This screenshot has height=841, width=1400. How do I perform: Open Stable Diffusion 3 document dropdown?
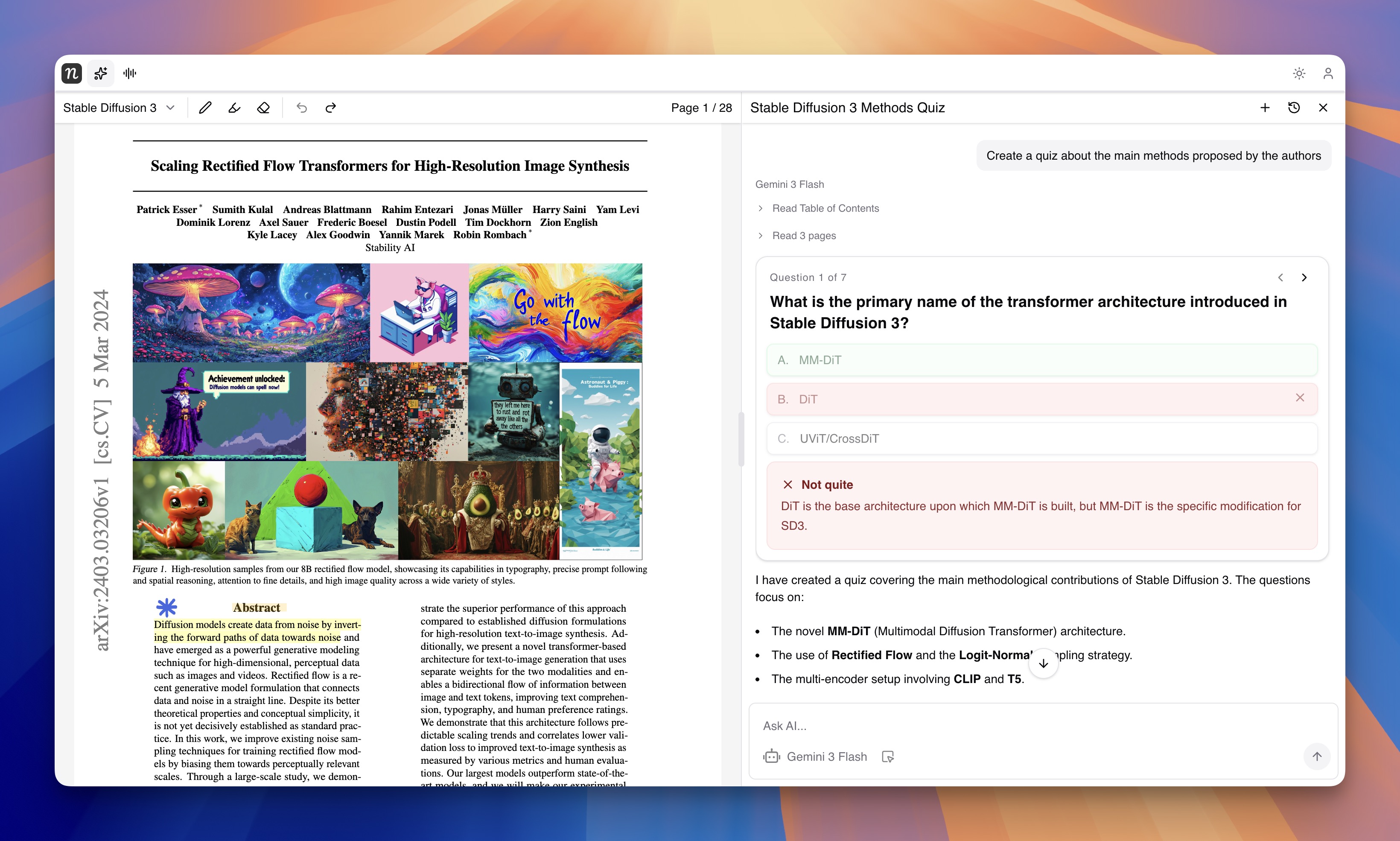pos(119,108)
